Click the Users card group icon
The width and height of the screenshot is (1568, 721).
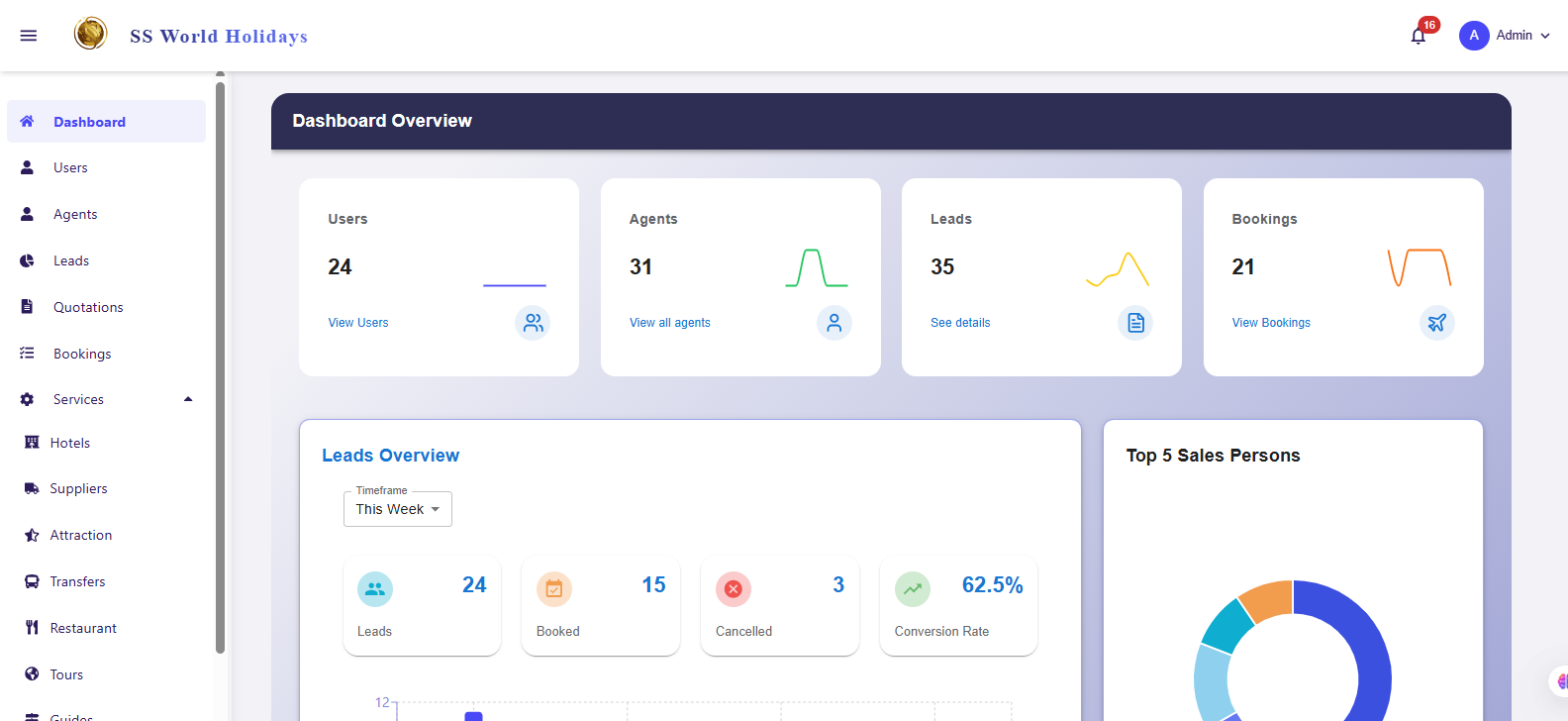[533, 323]
